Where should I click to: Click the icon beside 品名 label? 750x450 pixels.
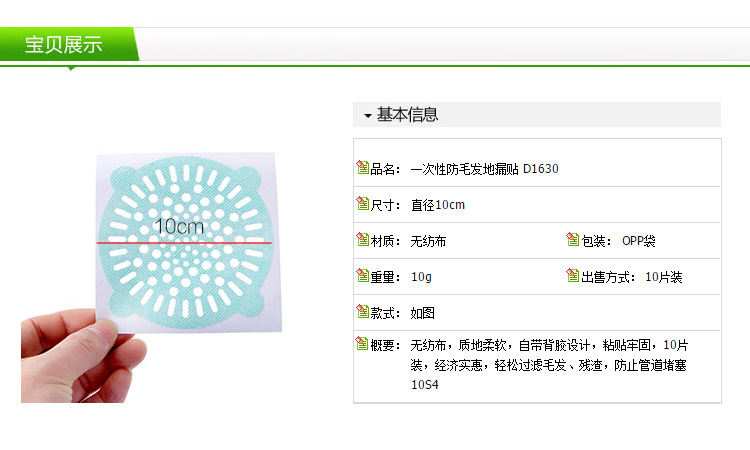[x=363, y=168]
